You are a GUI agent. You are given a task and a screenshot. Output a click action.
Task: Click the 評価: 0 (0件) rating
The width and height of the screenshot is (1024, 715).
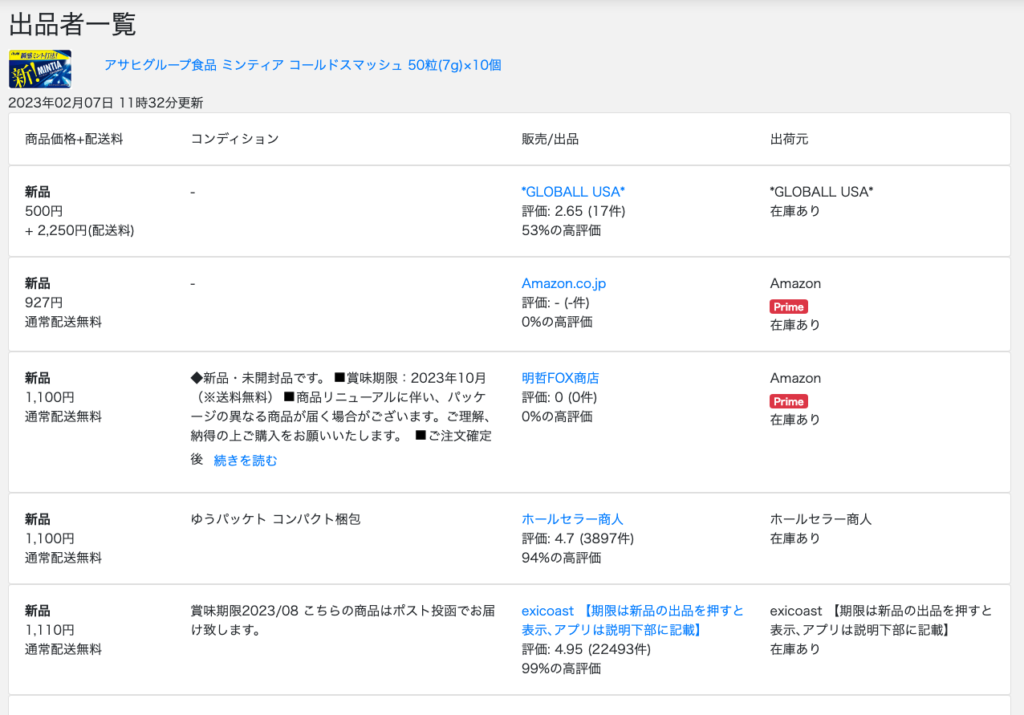559,398
